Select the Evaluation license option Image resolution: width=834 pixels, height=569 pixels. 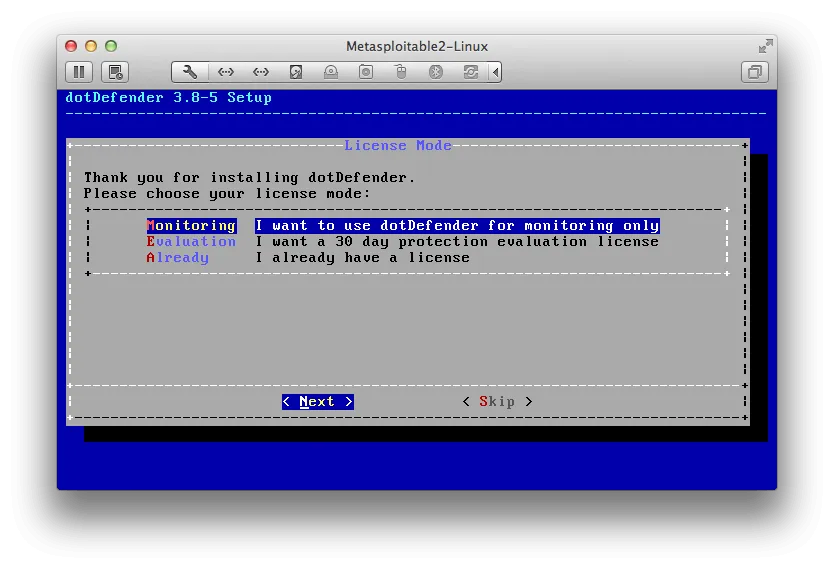coord(191,242)
